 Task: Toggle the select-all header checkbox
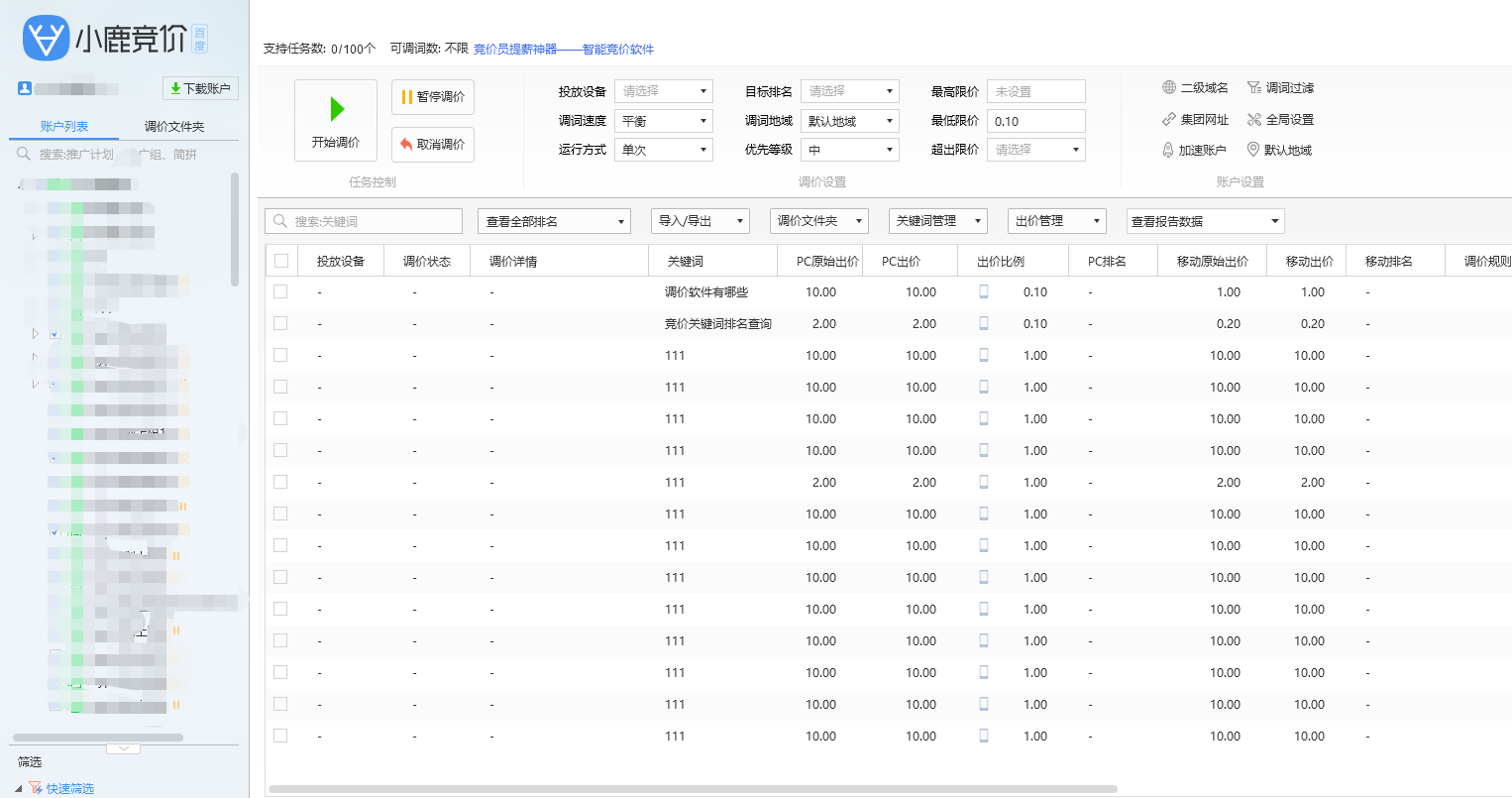coord(281,261)
